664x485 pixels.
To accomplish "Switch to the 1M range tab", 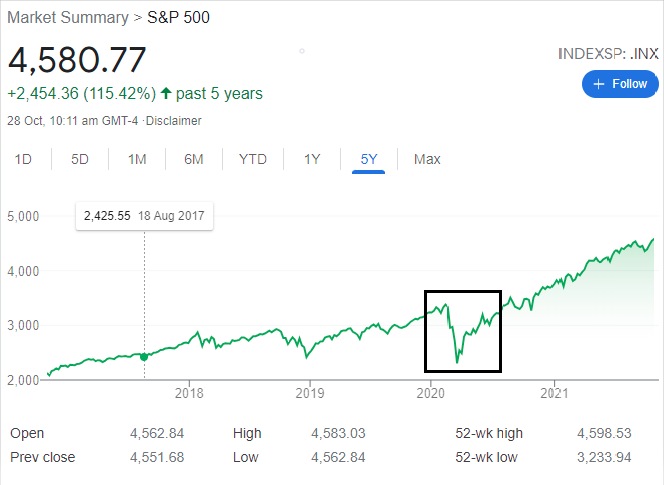I will pos(137,159).
